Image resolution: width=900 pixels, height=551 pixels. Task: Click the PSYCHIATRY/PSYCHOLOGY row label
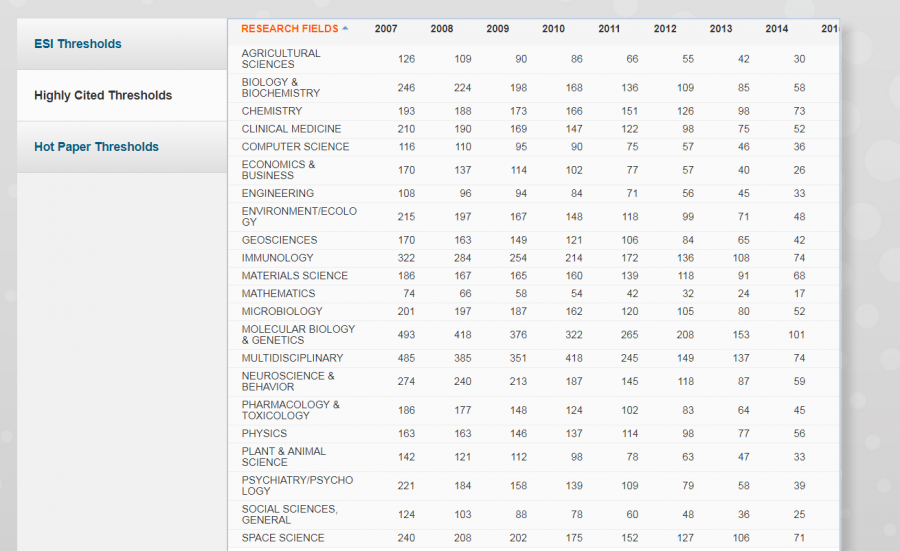(x=297, y=486)
